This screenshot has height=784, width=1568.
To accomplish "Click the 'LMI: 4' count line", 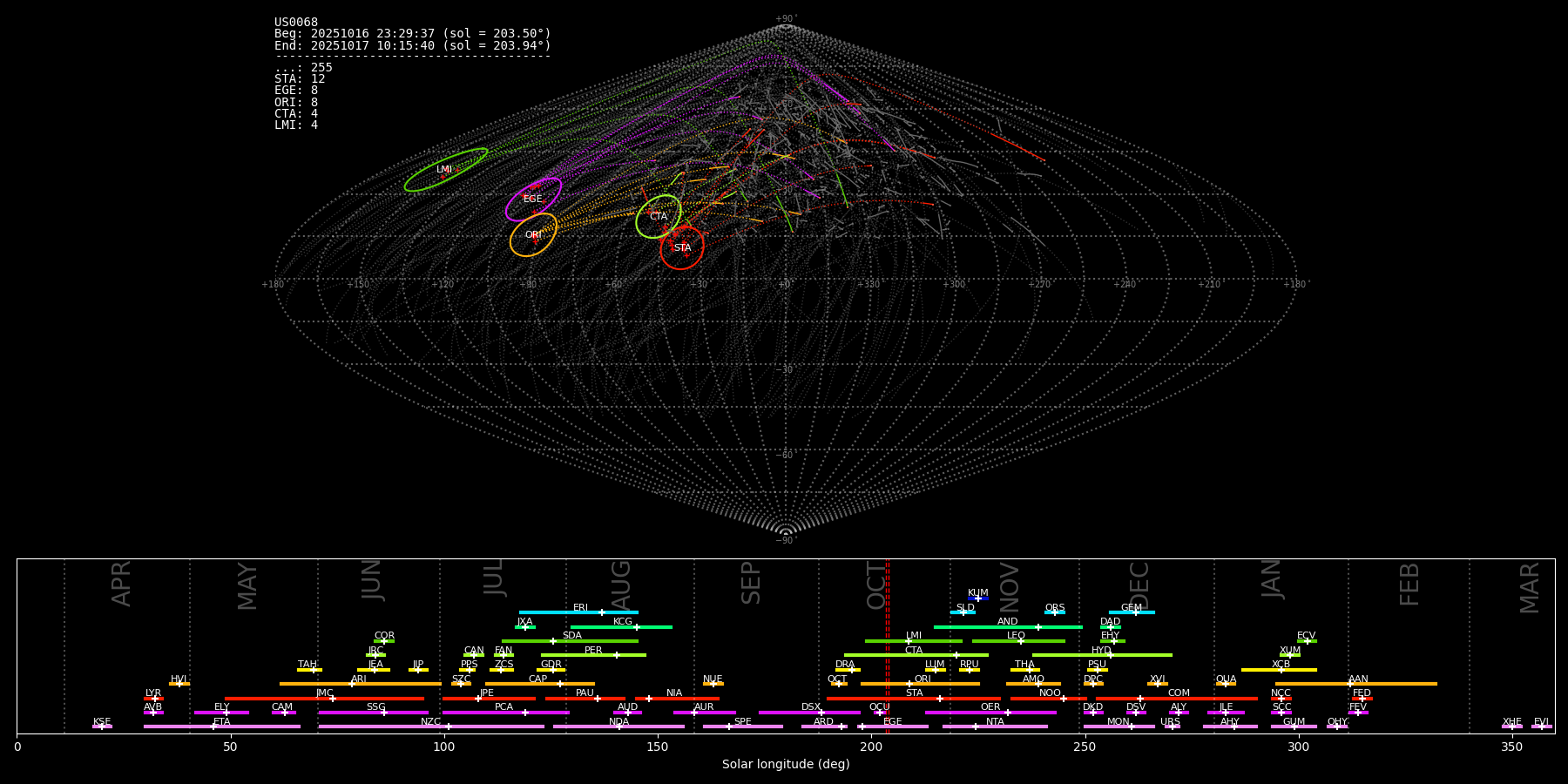I will [296, 125].
